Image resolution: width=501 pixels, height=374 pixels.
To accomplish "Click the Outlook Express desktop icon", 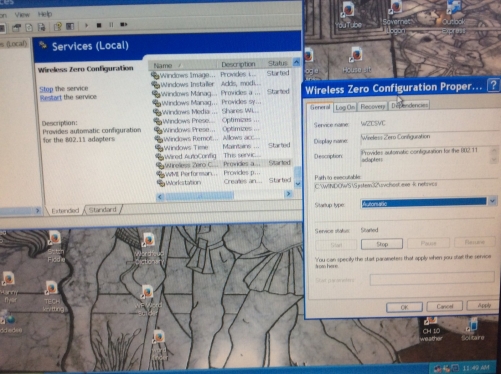I will pyautogui.click(x=454, y=17).
